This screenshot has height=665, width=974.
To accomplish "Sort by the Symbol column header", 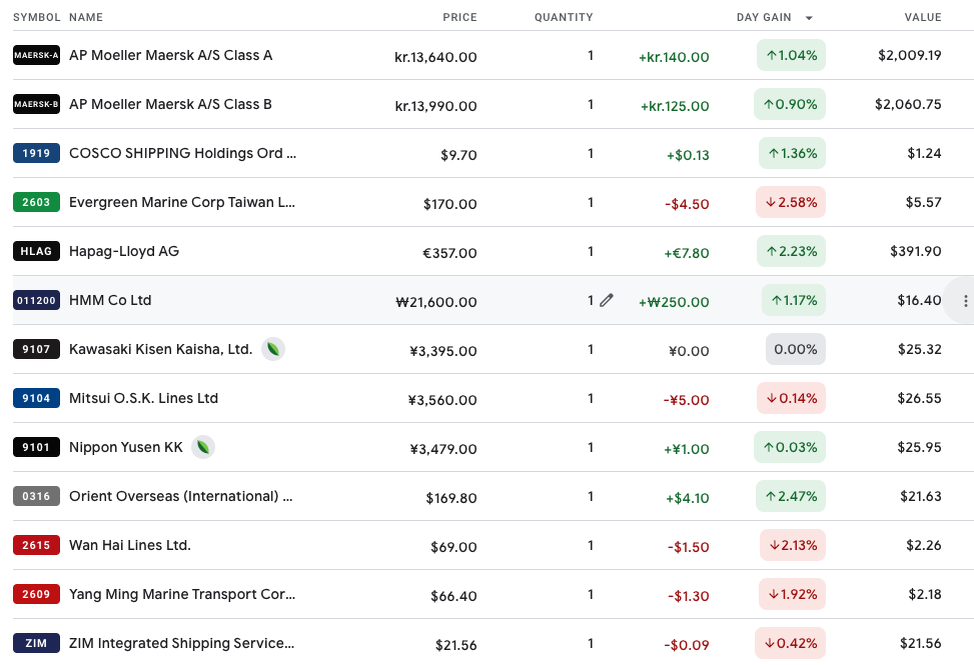I will (x=37, y=17).
